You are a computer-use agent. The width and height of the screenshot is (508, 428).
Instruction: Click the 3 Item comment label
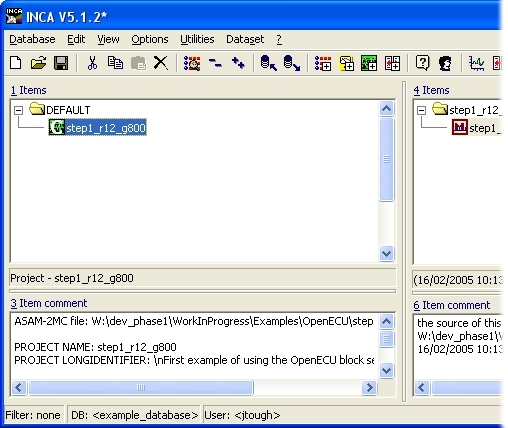pyautogui.click(x=49, y=303)
